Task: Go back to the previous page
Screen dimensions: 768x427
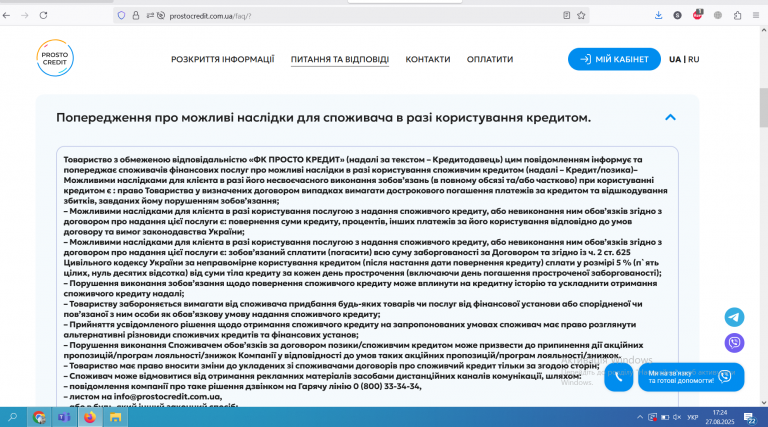Action: click(x=6, y=16)
